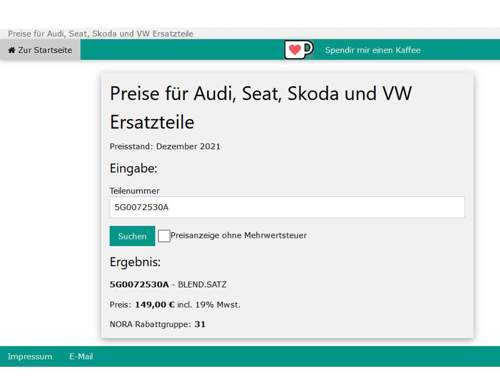This screenshot has height=381, width=500.
Task: Click the Teilenummer input field
Action: coord(287,207)
